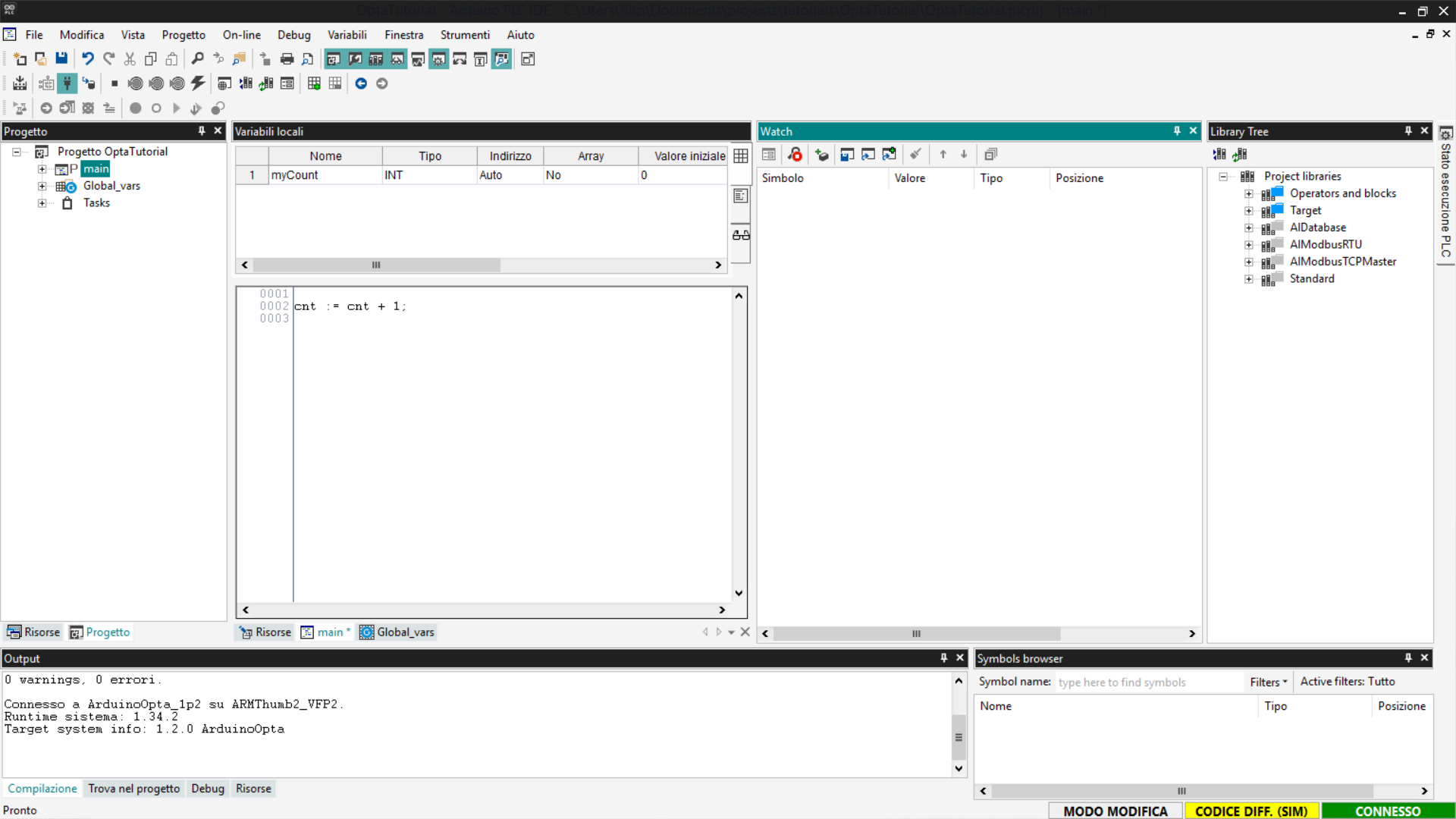Toggle the Connect to target plug button
The width and height of the screenshot is (1456, 819).
pyautogui.click(x=67, y=83)
